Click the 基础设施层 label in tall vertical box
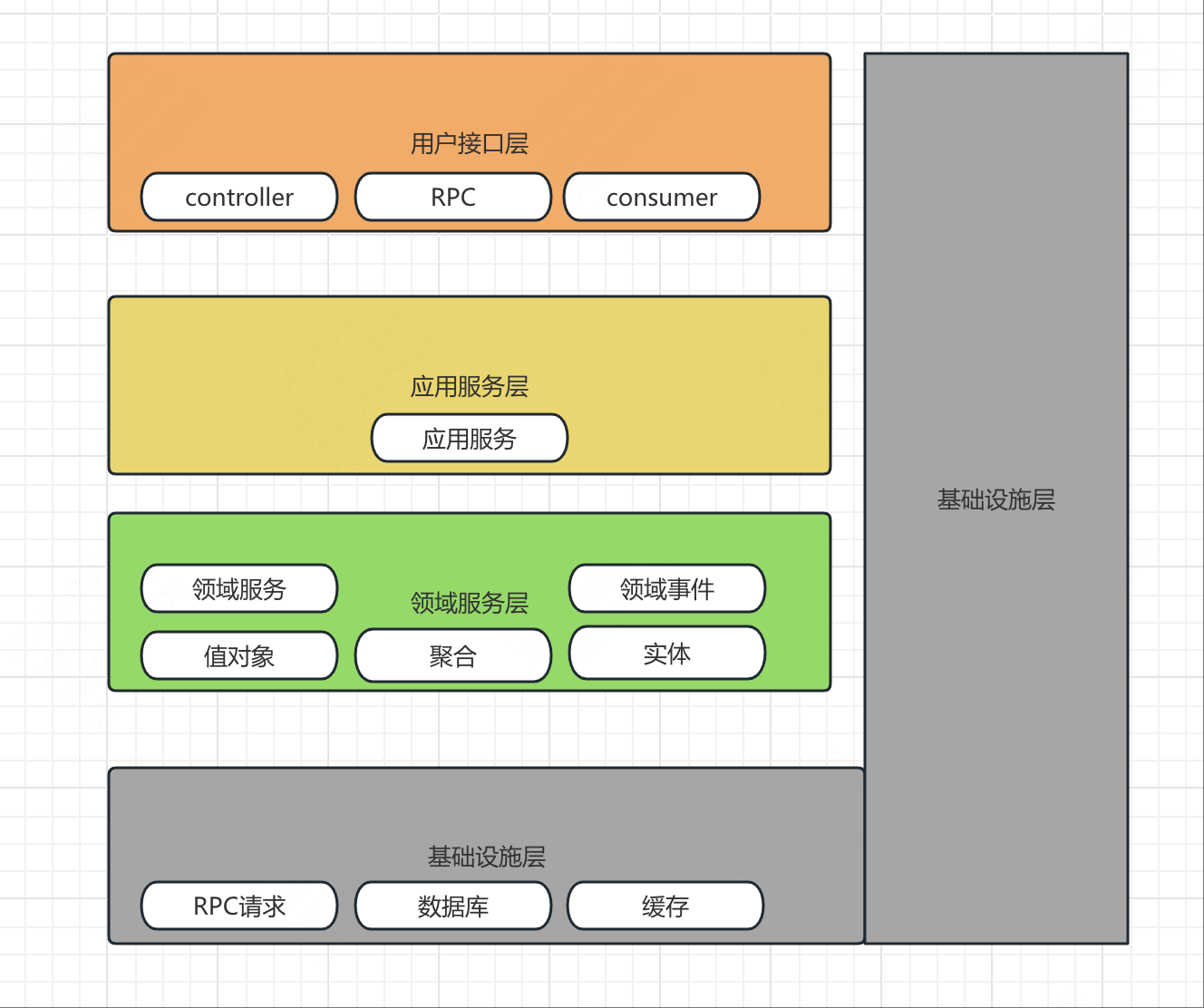The height and width of the screenshot is (1008, 1204). pos(996,499)
